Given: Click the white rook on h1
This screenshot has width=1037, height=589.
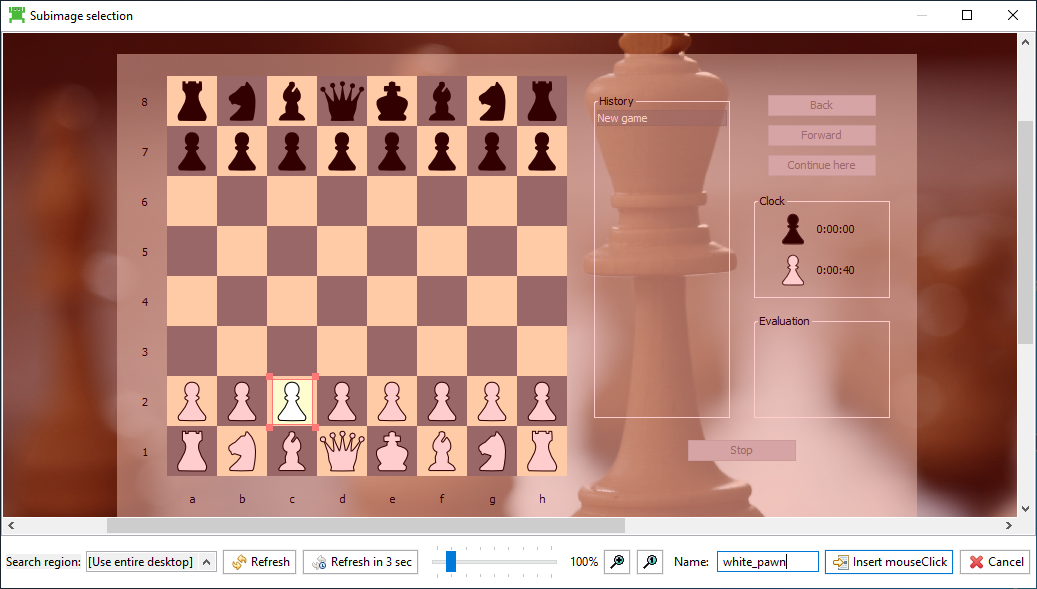Looking at the screenshot, I should [x=542, y=451].
